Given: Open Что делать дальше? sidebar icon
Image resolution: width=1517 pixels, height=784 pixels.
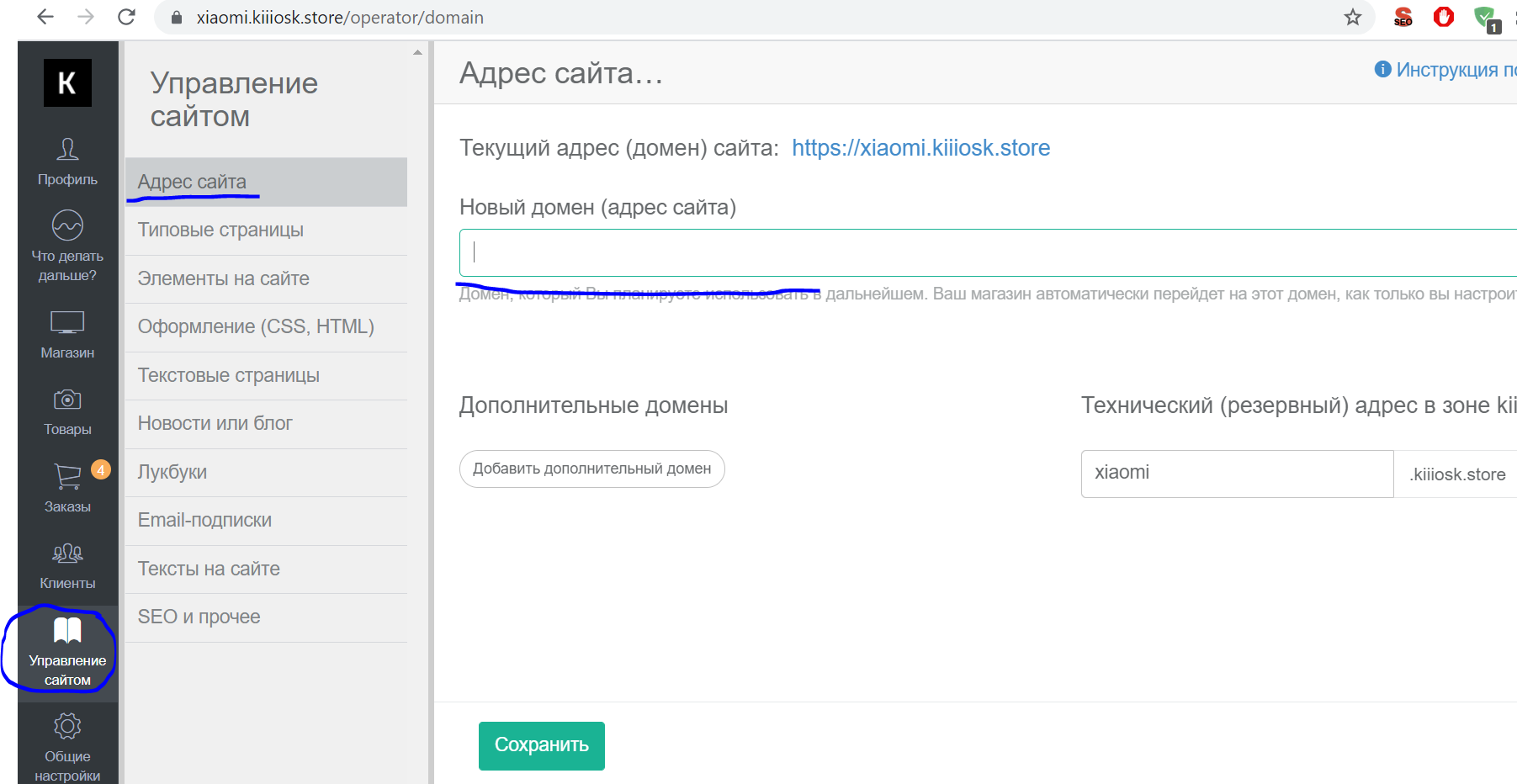Looking at the screenshot, I should pyautogui.click(x=67, y=225).
